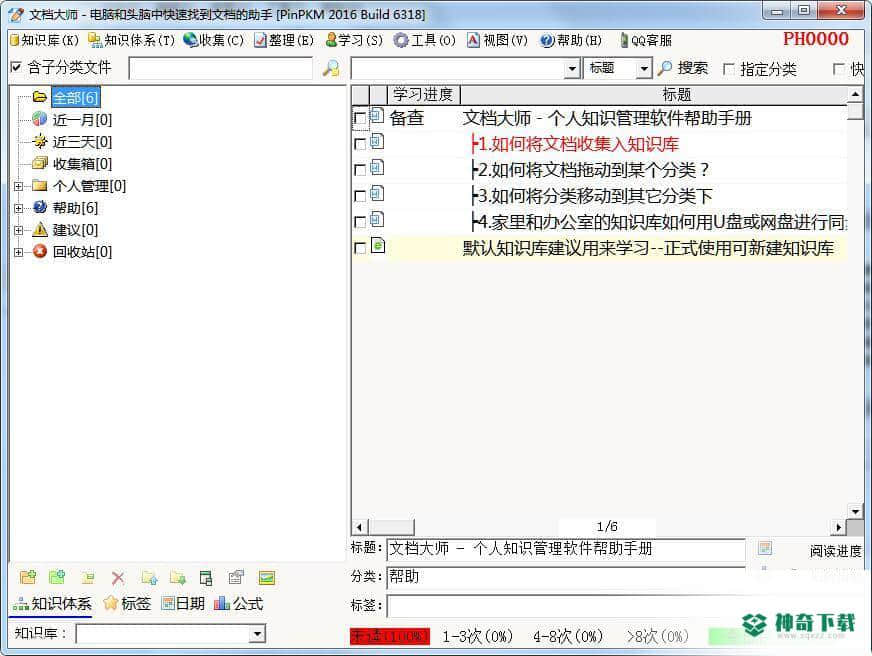Click the new category folder icon
Image resolution: width=872 pixels, height=656 pixels.
(28, 578)
